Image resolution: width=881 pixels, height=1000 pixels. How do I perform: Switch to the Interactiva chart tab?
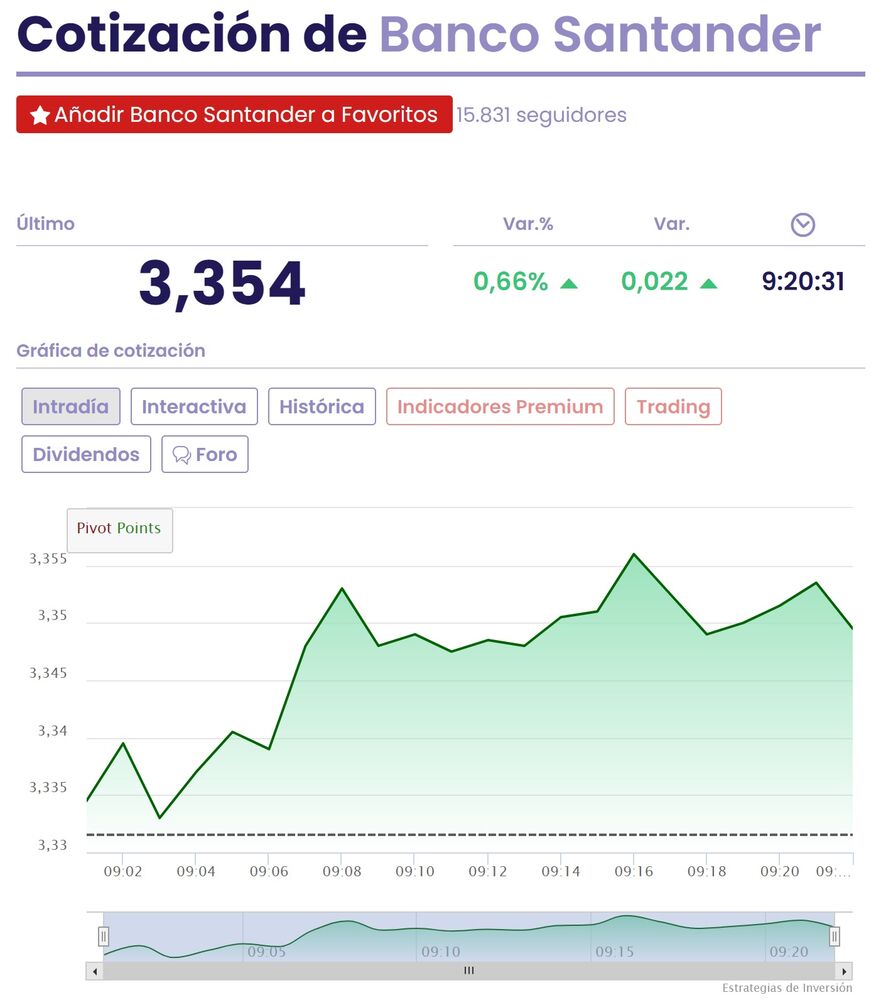pyautogui.click(x=194, y=407)
